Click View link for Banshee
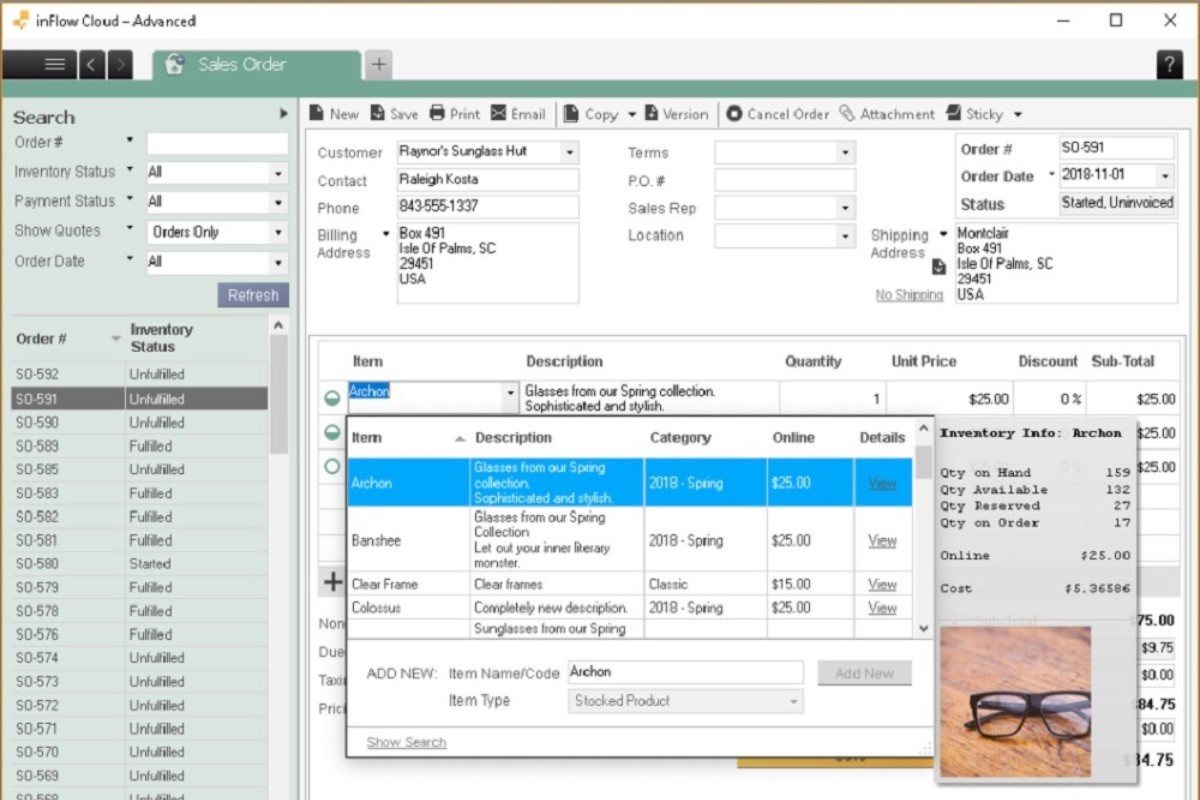1200x800 pixels. (x=882, y=540)
